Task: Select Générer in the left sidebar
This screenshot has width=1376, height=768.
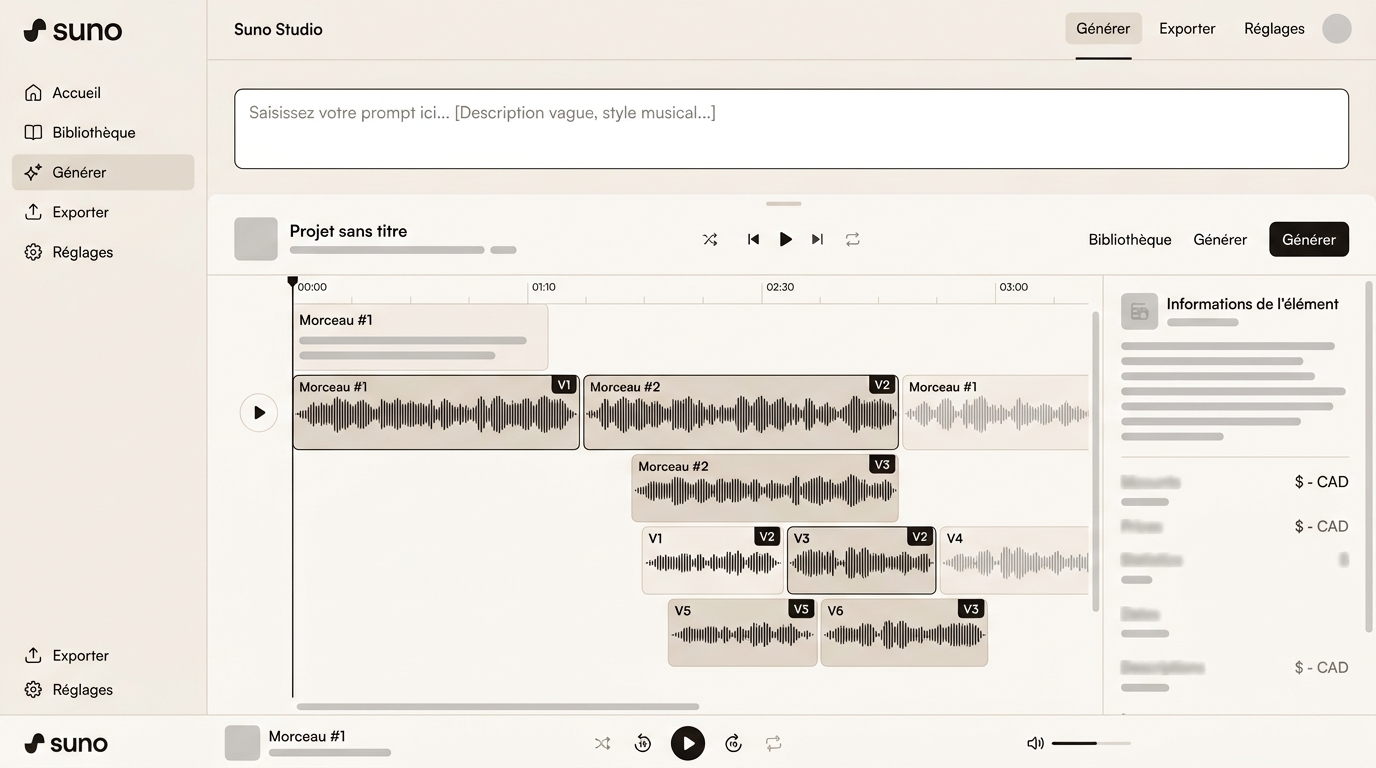Action: (x=103, y=172)
